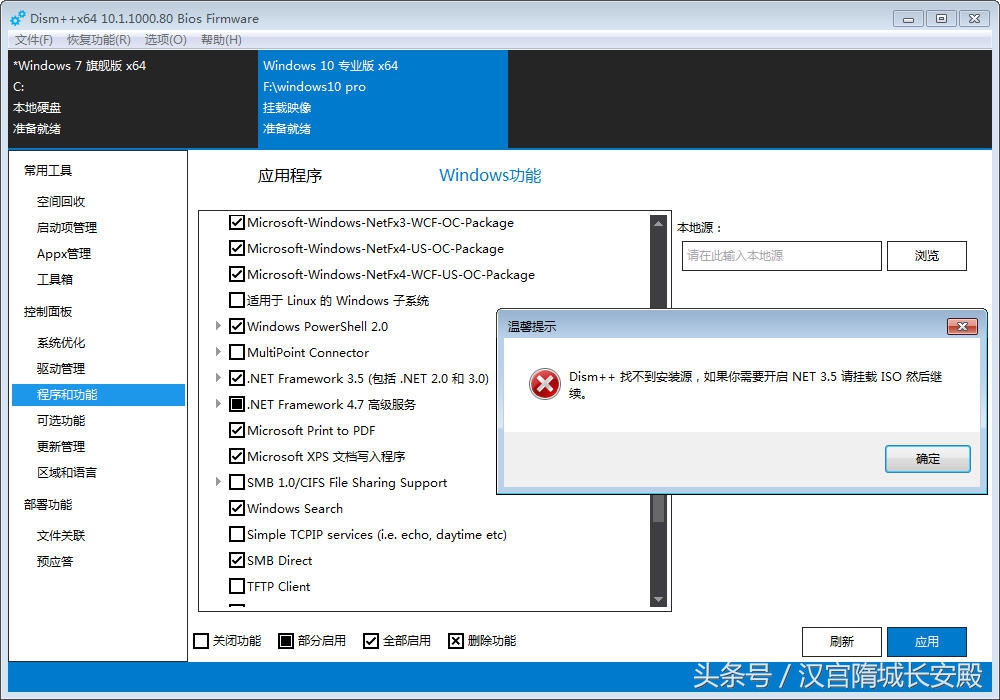Image resolution: width=1000 pixels, height=700 pixels.
Task: Open 启动项管理 in the sidebar
Action: (x=67, y=228)
